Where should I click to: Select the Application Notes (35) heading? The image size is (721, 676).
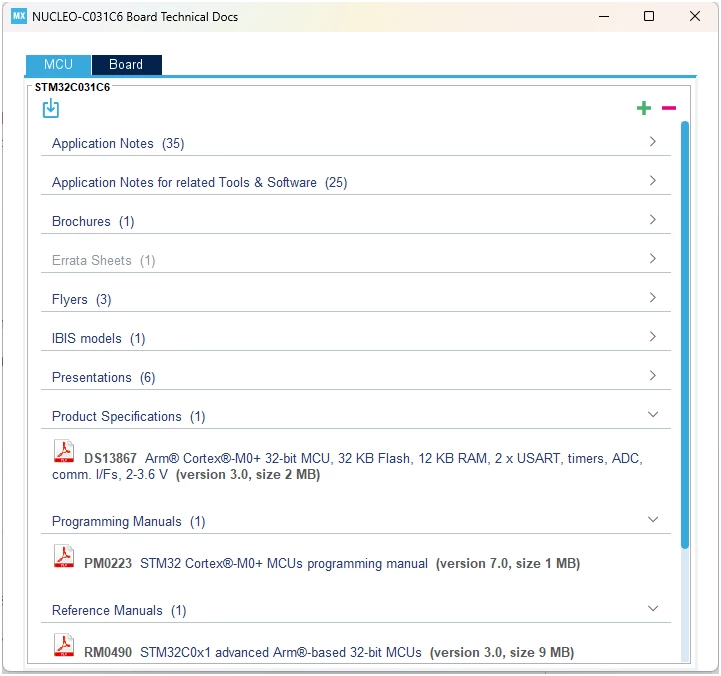click(x=118, y=143)
